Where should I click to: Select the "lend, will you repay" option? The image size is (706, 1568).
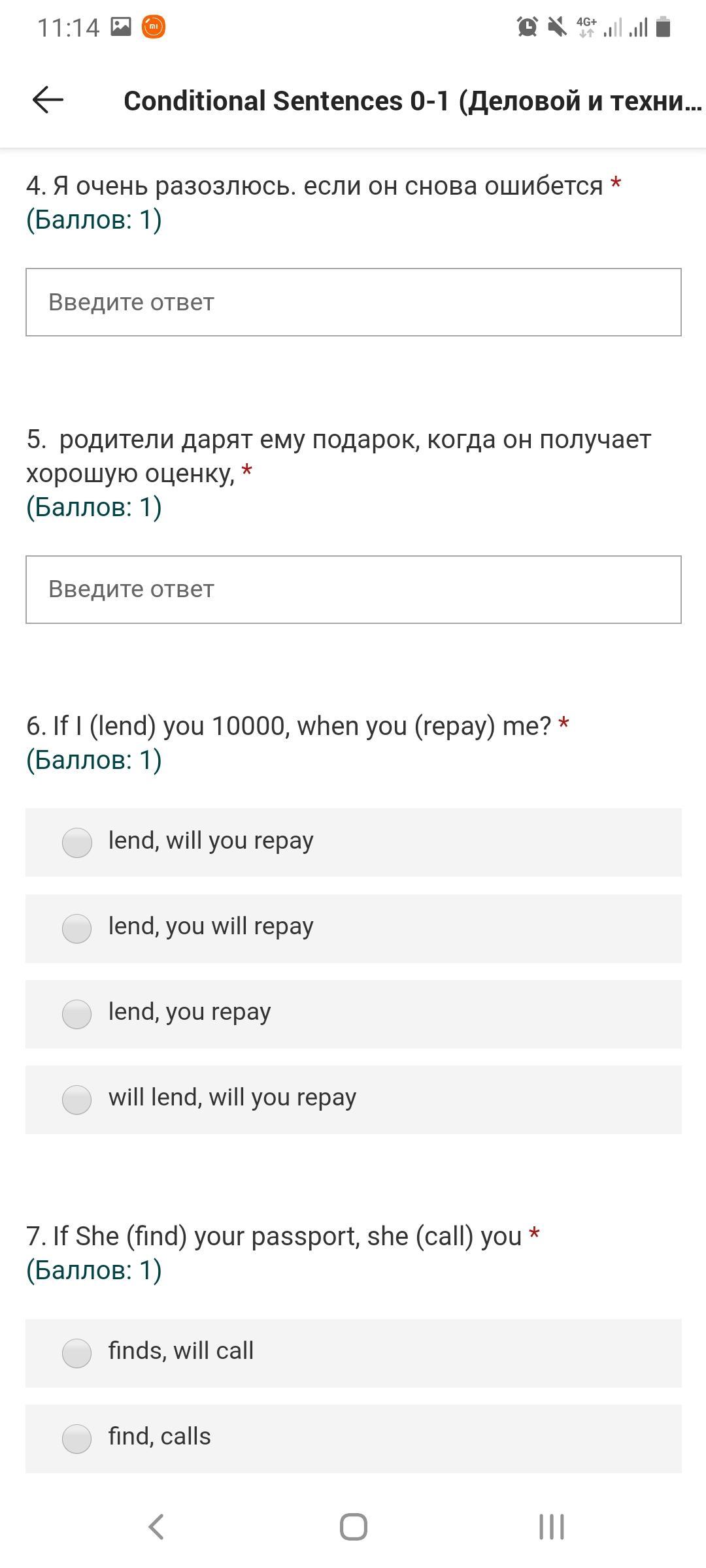coord(77,842)
